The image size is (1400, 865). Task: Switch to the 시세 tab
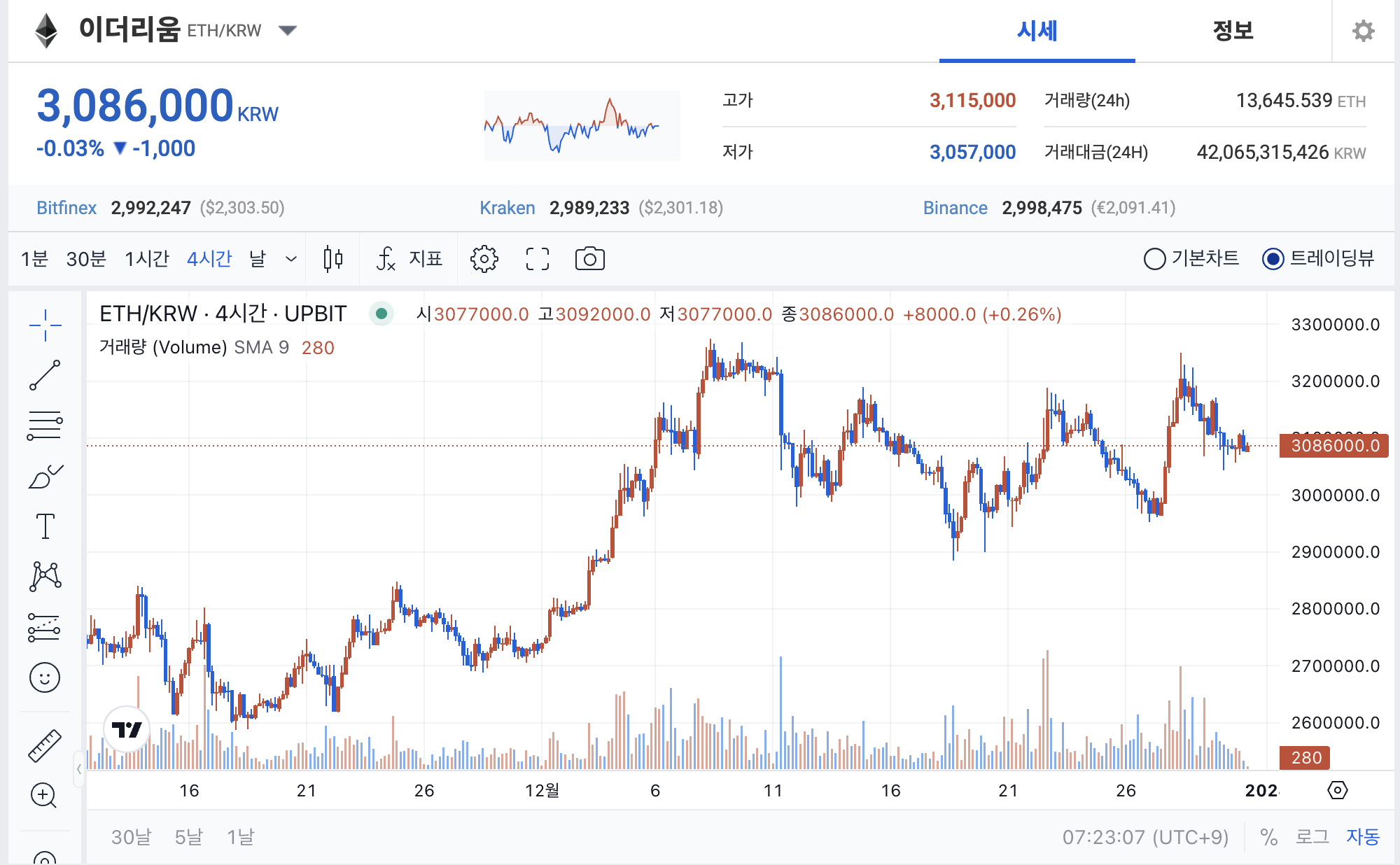[1037, 31]
